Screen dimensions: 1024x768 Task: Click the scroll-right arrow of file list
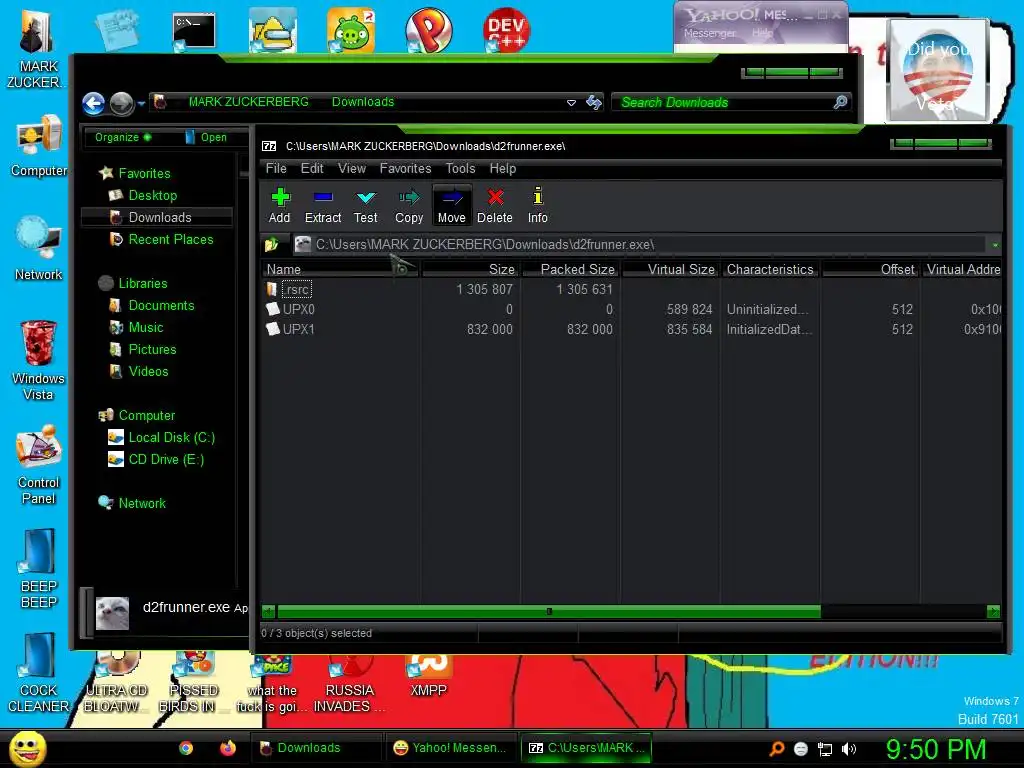click(x=993, y=612)
